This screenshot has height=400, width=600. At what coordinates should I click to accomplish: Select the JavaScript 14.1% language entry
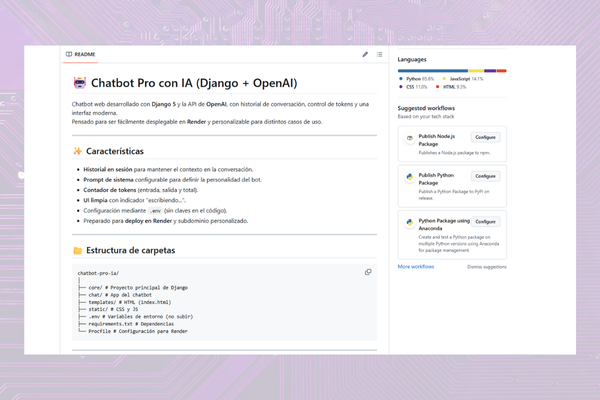pyautogui.click(x=463, y=79)
